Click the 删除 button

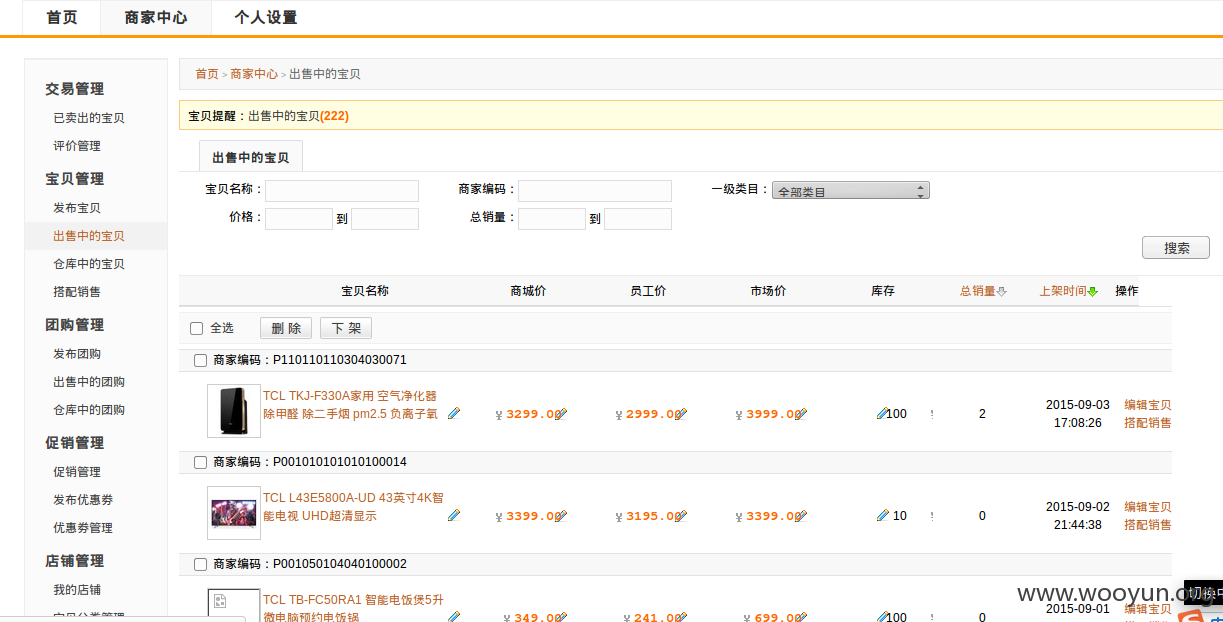pyautogui.click(x=286, y=328)
